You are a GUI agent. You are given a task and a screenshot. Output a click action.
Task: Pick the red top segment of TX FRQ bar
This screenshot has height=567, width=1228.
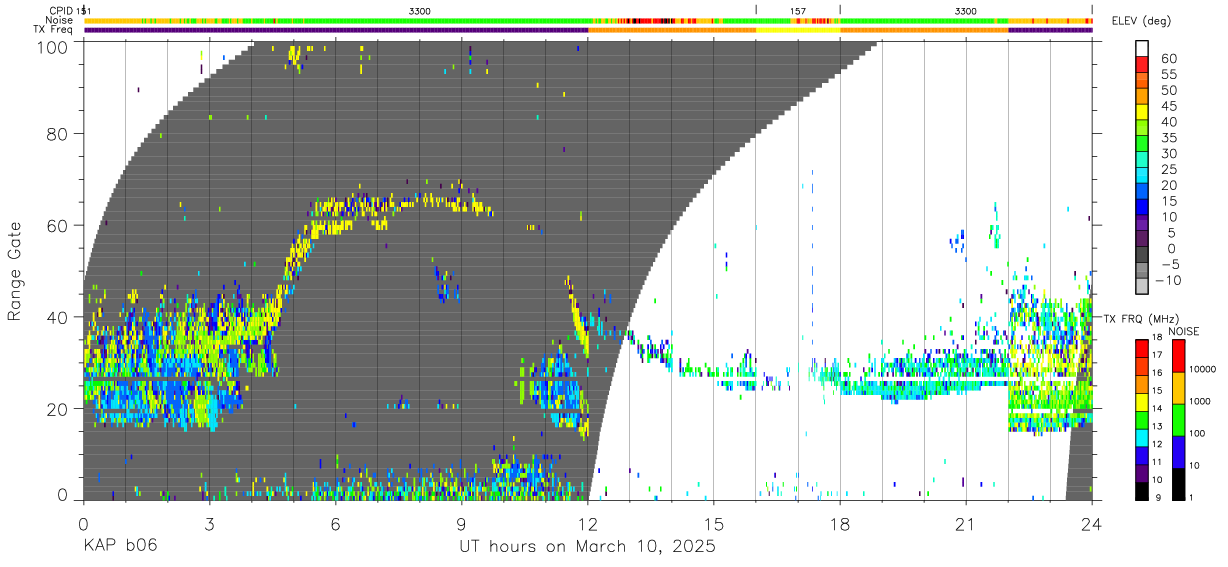coord(1140,348)
